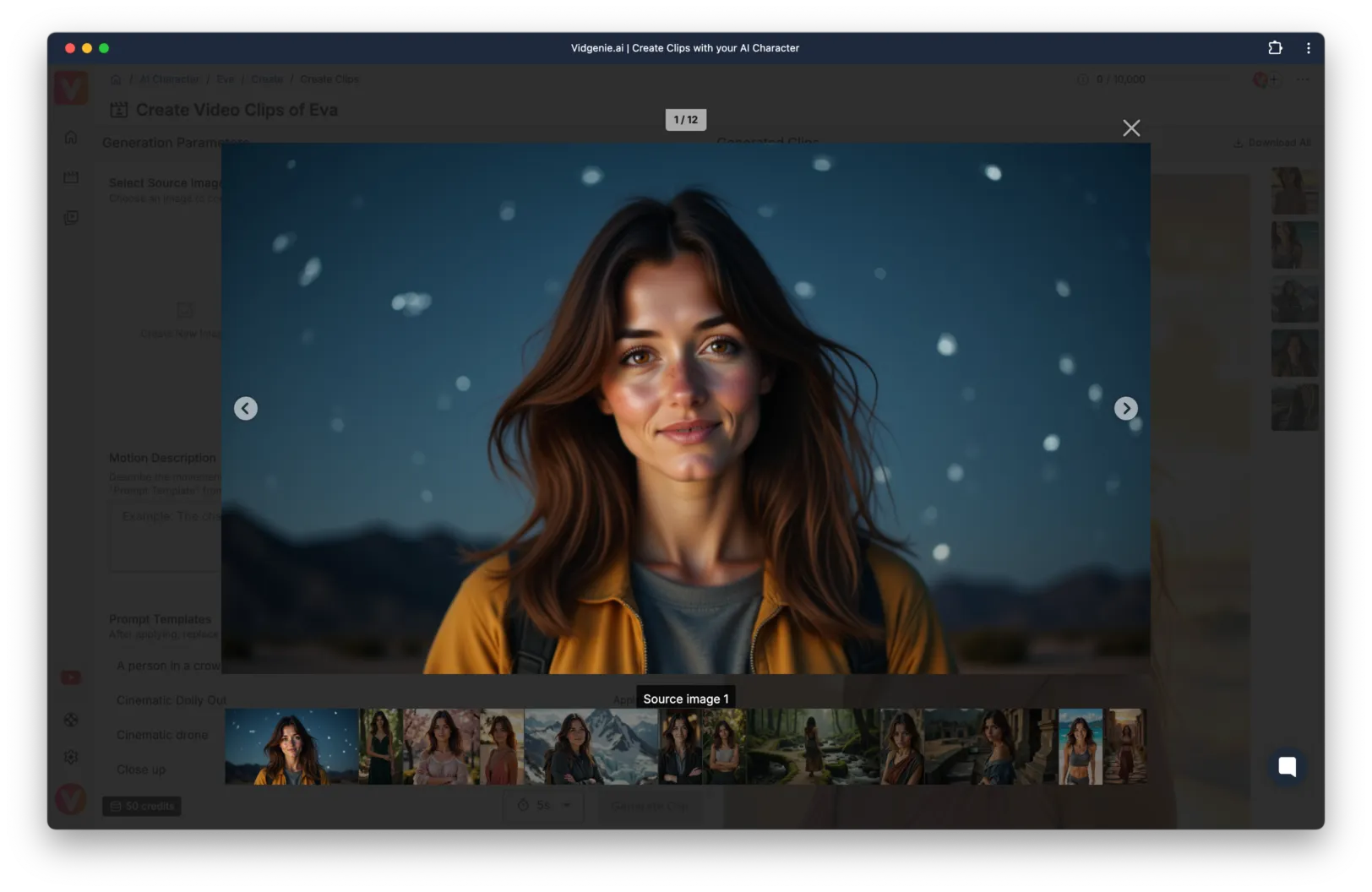Click the 0 / 10,000 credits indicator
The image size is (1372, 892).
pyautogui.click(x=1112, y=79)
